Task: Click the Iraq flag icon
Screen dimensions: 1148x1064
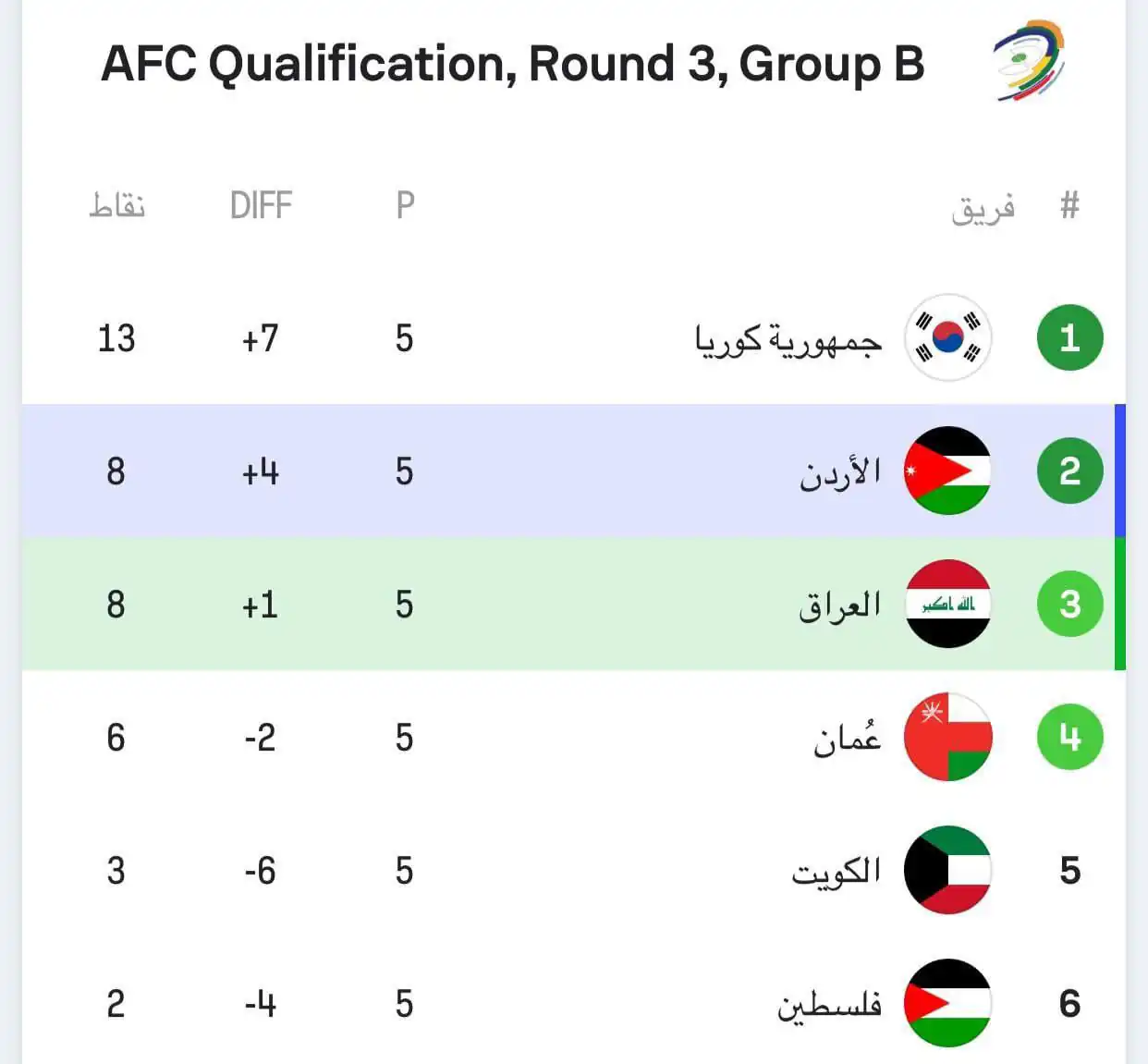Action: 947,605
